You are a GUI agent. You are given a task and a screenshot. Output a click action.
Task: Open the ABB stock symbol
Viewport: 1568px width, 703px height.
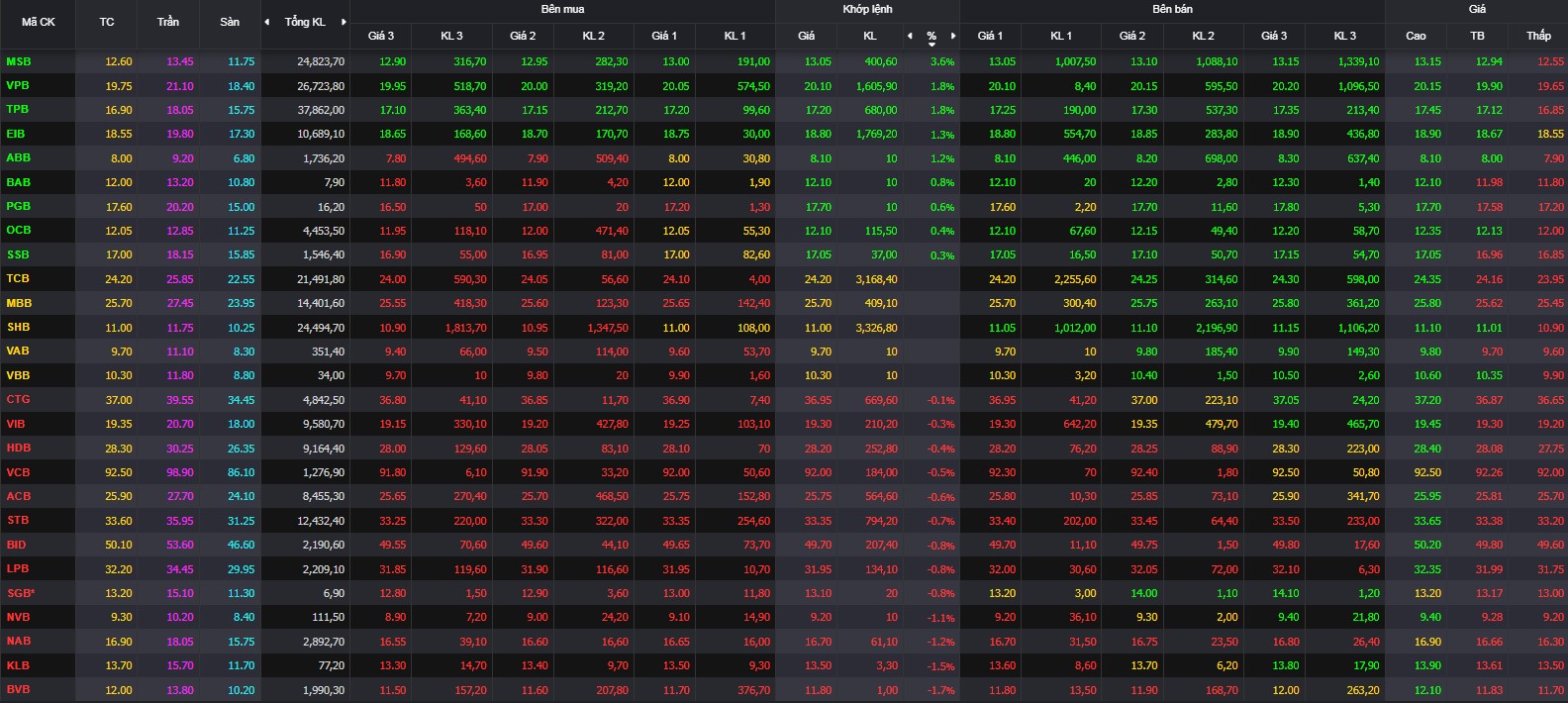coord(18,157)
